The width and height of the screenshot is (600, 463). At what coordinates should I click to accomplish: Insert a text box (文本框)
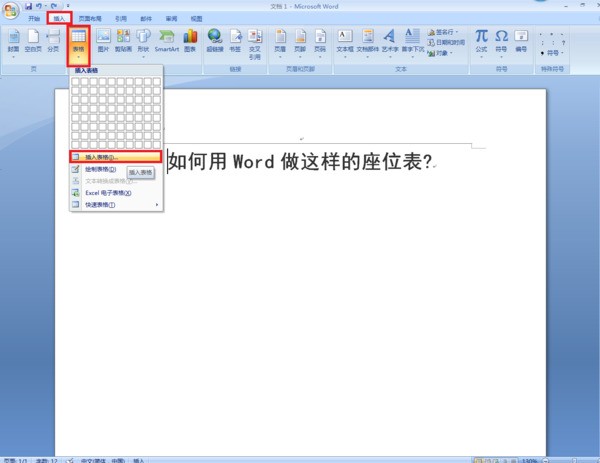coord(345,43)
